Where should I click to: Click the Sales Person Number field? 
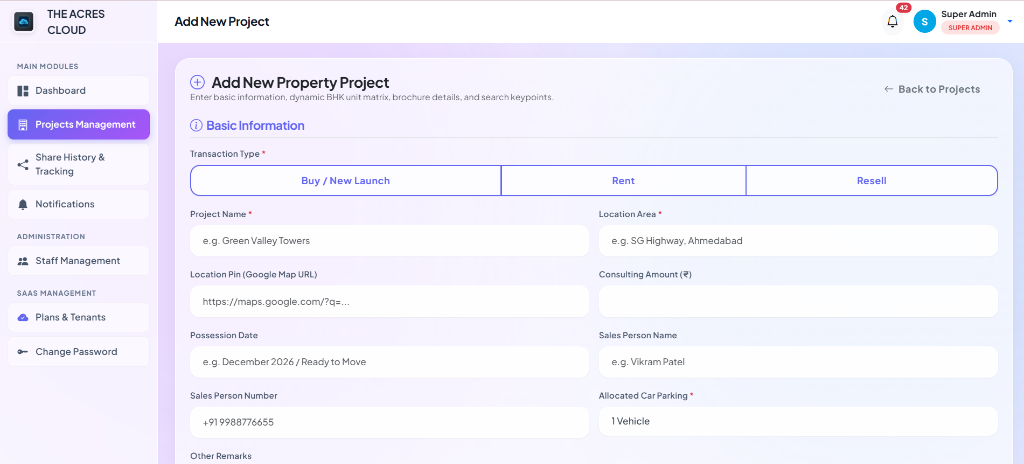point(389,422)
